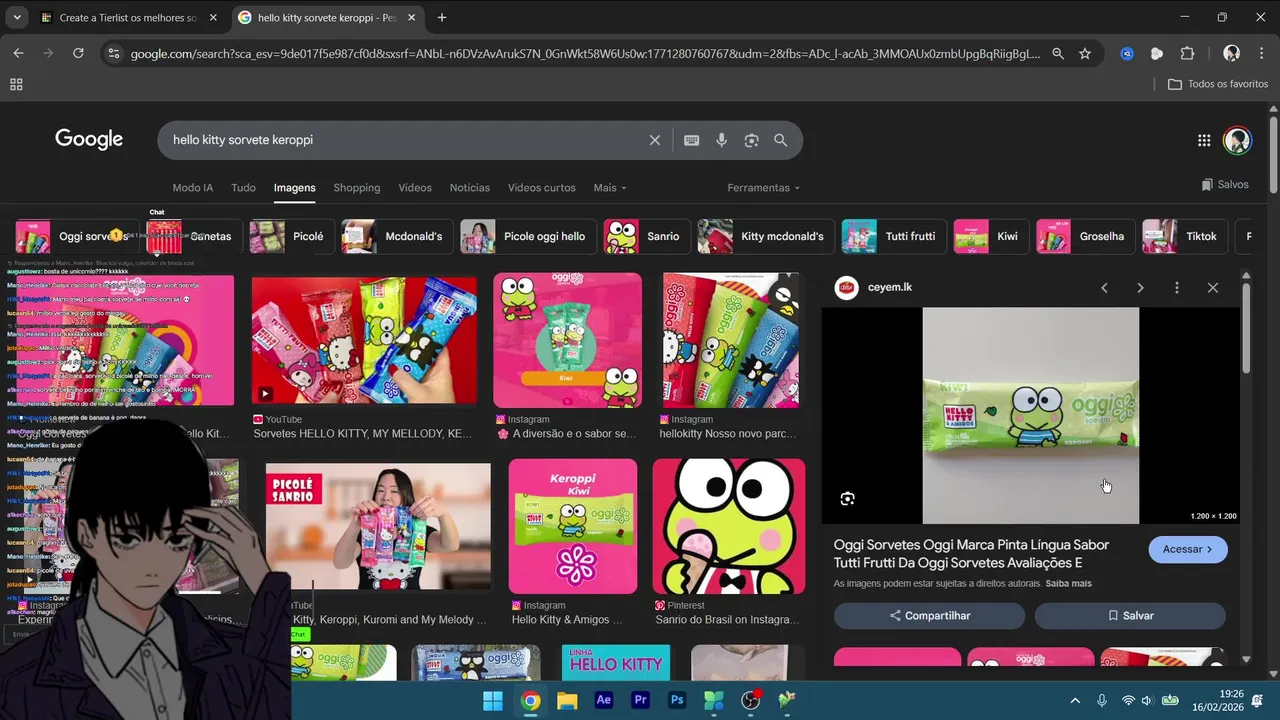Filter images by the Kiwi chip
This screenshot has height=720, width=1280.
click(990, 237)
